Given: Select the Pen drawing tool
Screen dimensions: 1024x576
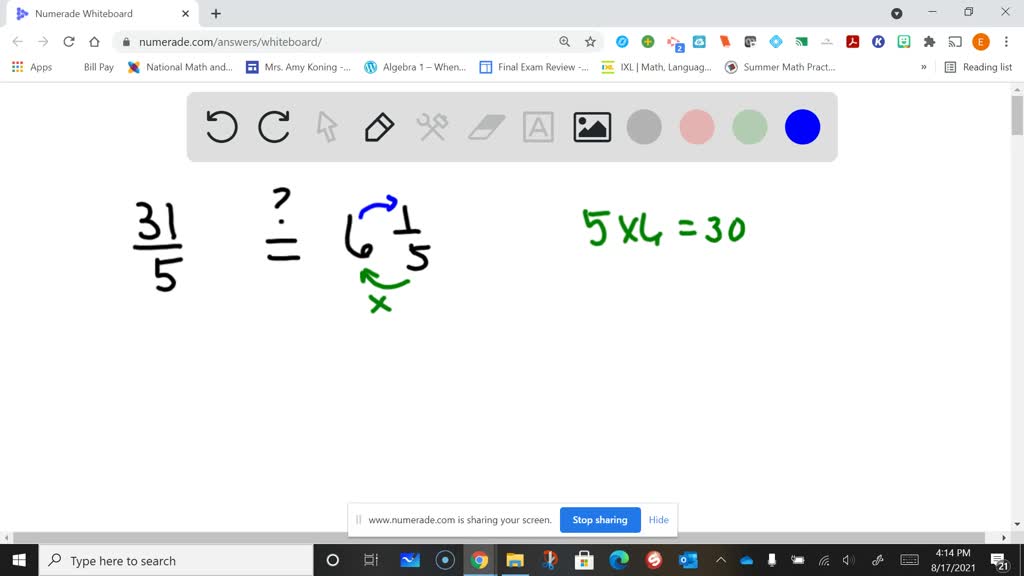Looking at the screenshot, I should [x=379, y=127].
